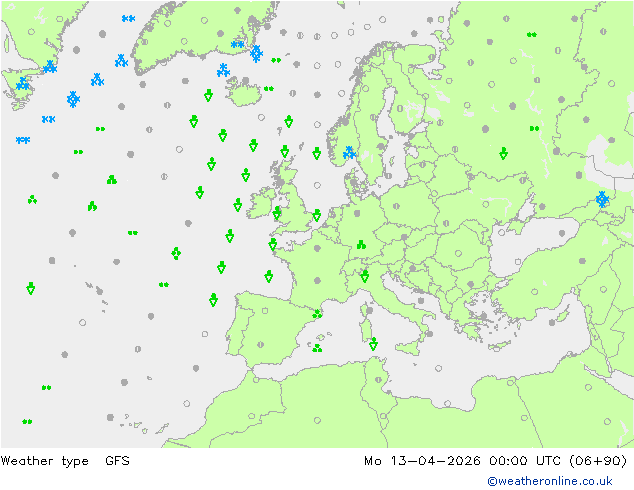
Task: Click the snow symbol over southern Norway
Action: (349, 153)
